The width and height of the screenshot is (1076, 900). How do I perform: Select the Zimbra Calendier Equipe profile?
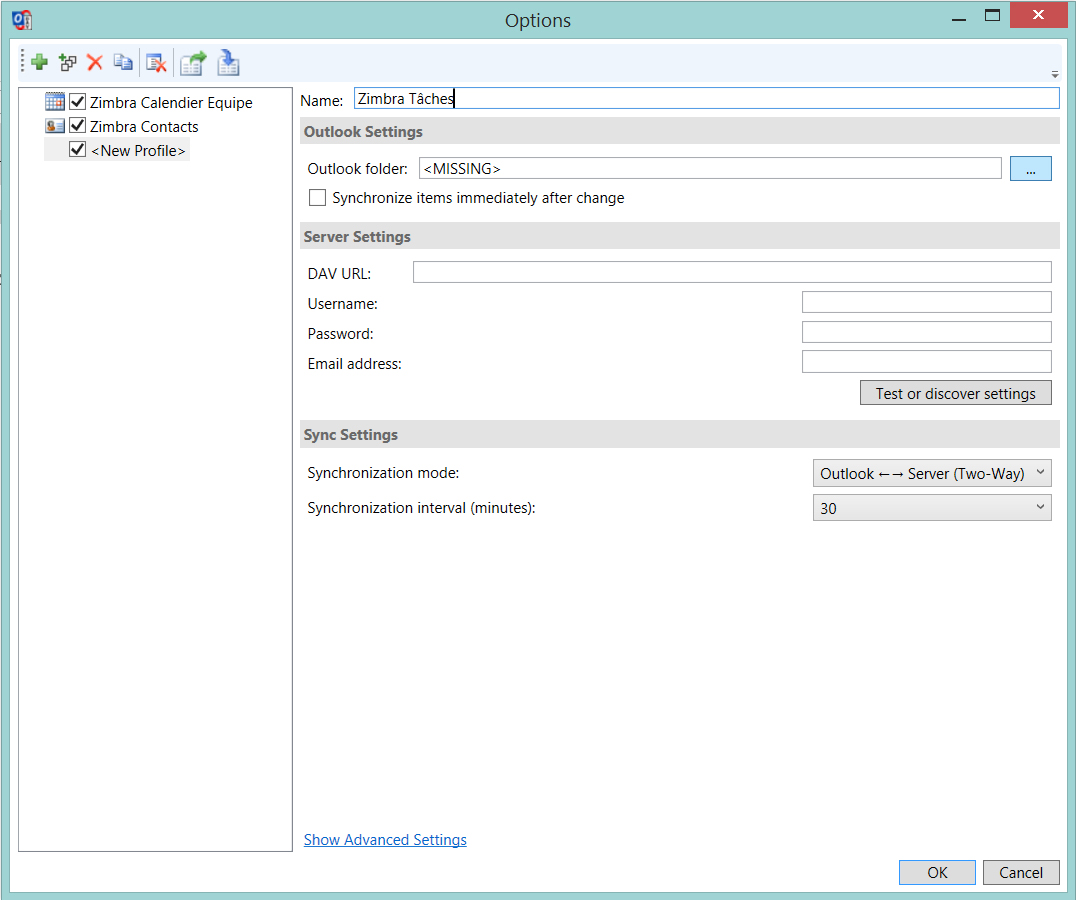click(x=171, y=102)
